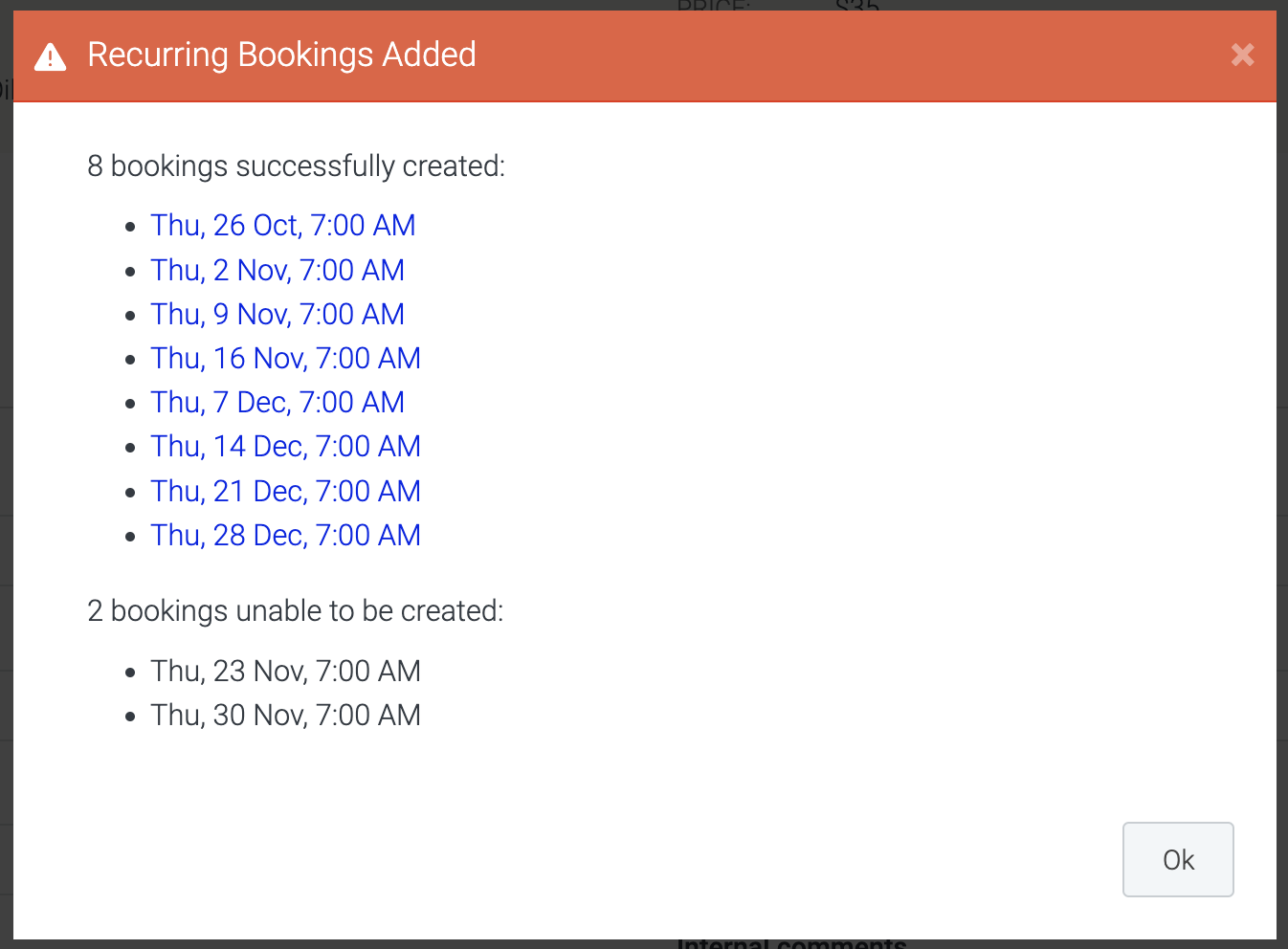Open the Thu, 7 Dec, 7:00 AM booking
The image size is (1288, 949).
(x=278, y=402)
